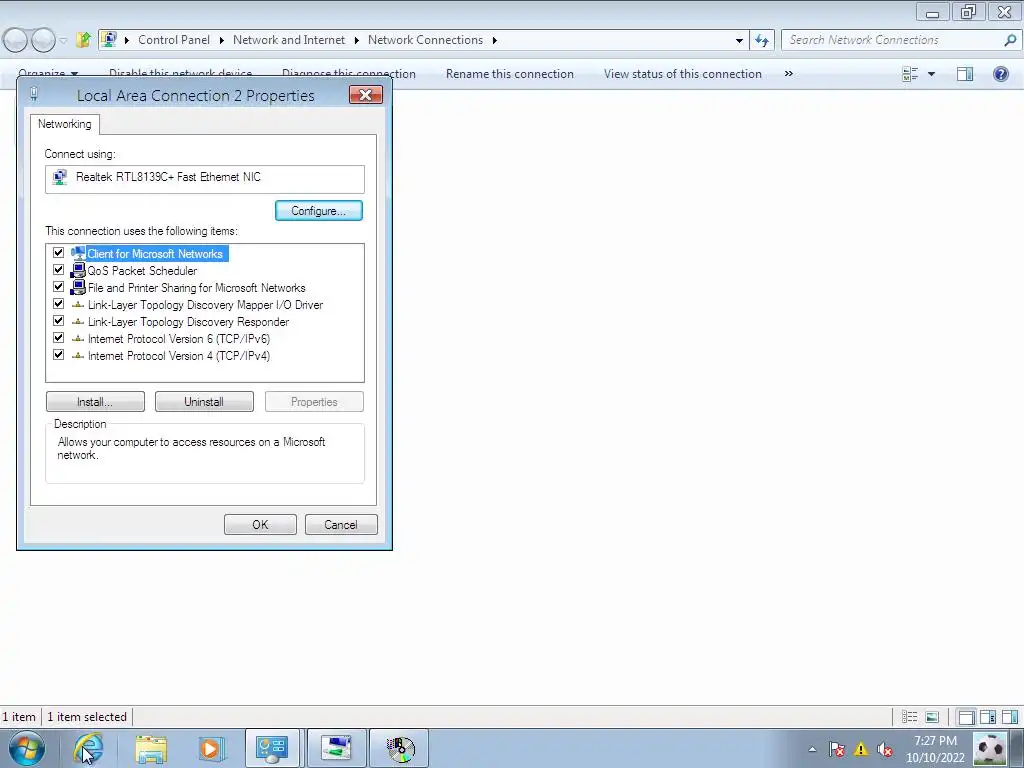The image size is (1024, 768).
Task: Select Internet Protocol Version 6 (TCP/IPv6)
Action: click(x=179, y=339)
